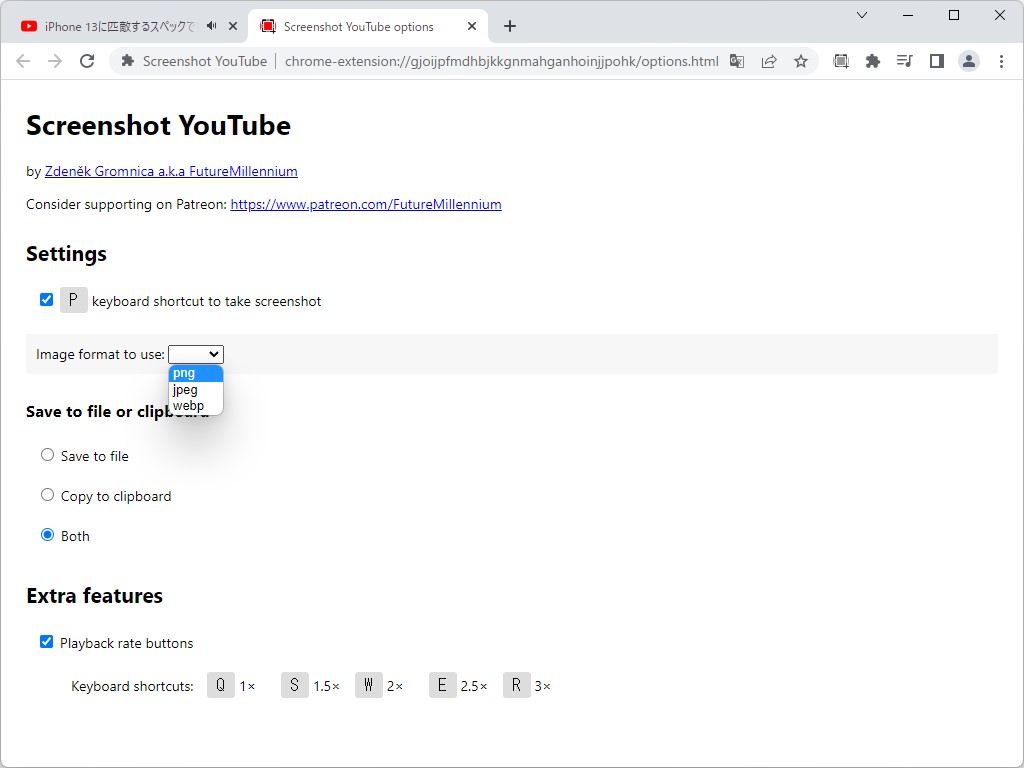The height and width of the screenshot is (768, 1024).
Task: Click the P shortcut key field
Action: pyautogui.click(x=74, y=300)
